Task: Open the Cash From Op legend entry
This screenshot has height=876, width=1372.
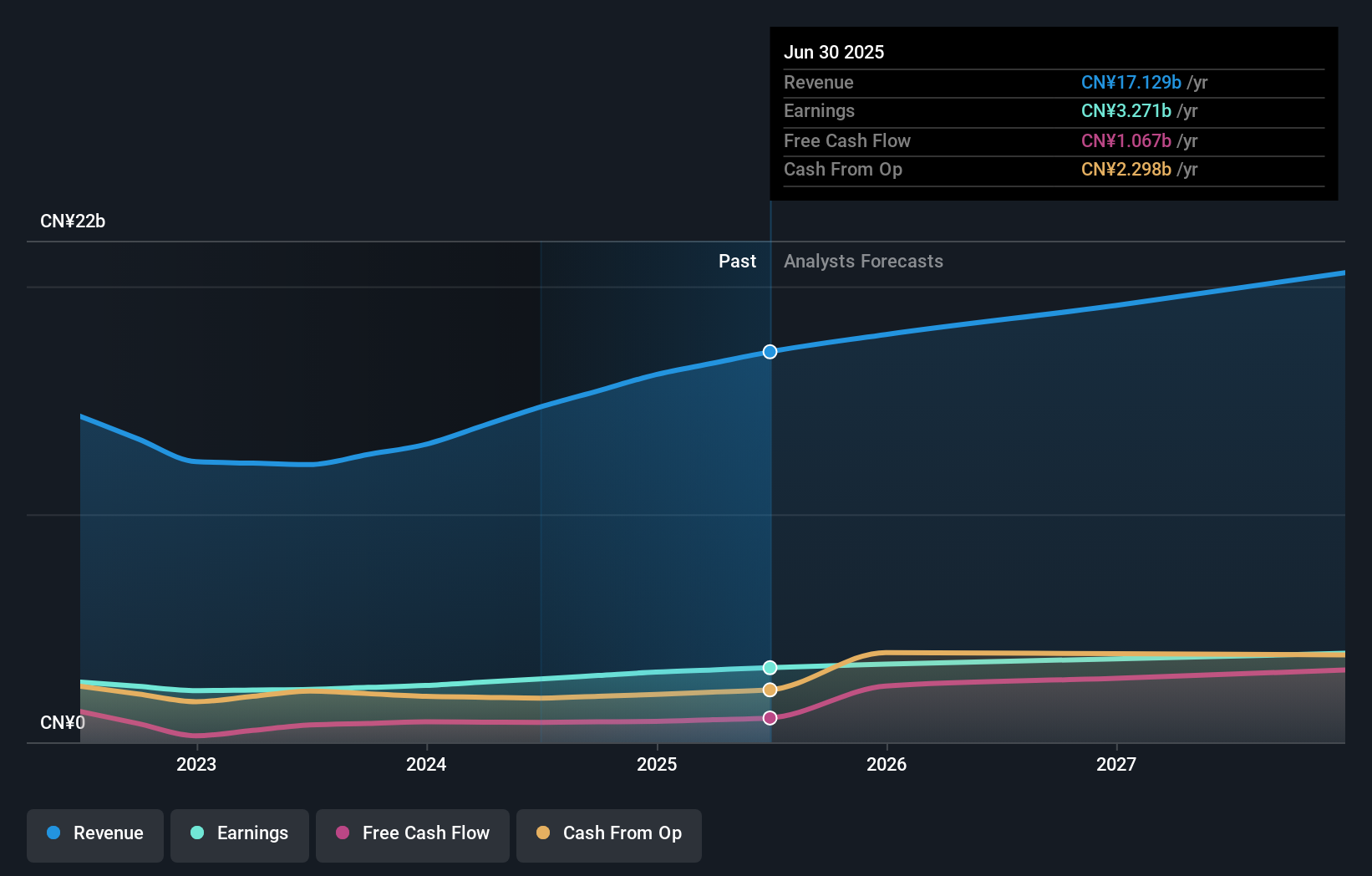Action: pyautogui.click(x=608, y=833)
